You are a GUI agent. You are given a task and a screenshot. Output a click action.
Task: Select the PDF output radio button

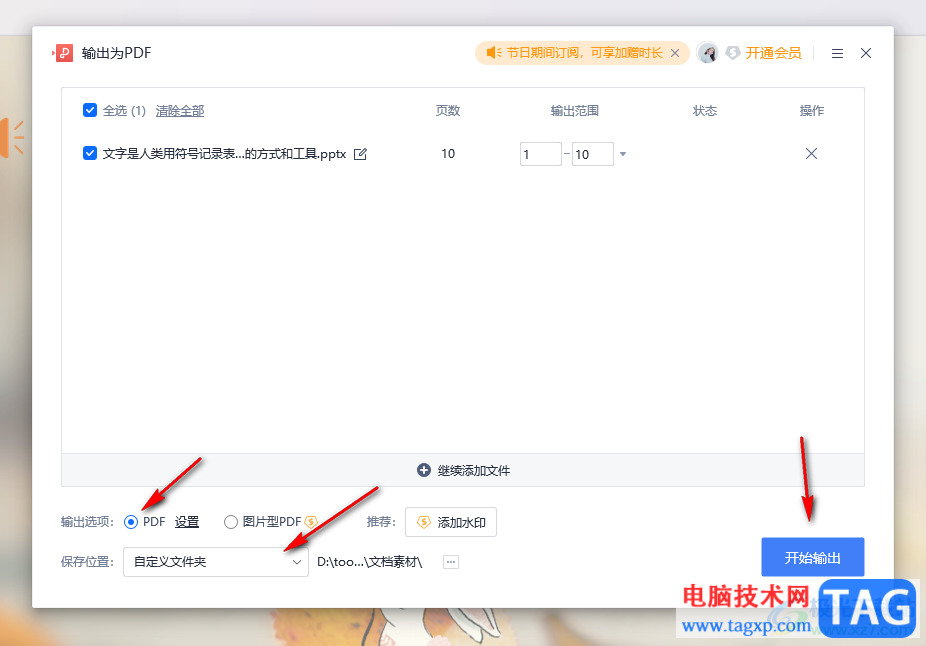(131, 522)
